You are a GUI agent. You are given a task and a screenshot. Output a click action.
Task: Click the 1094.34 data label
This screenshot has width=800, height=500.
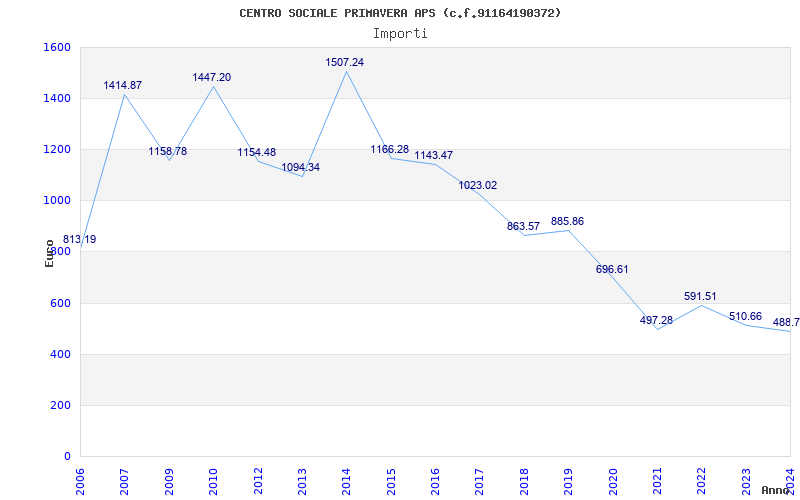point(301,167)
